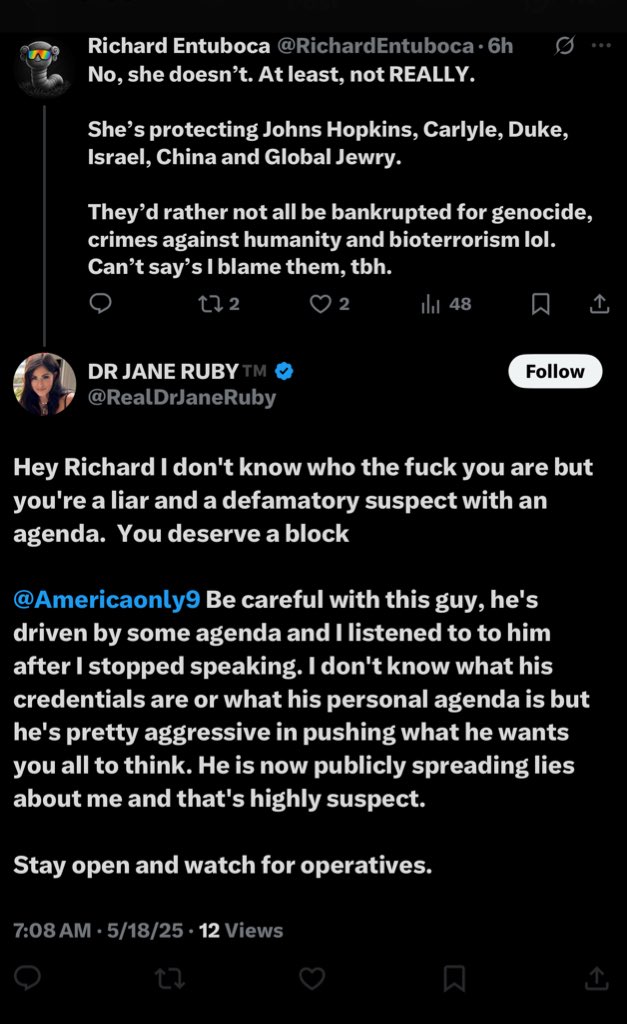Open the 12 Views count

tap(241, 930)
